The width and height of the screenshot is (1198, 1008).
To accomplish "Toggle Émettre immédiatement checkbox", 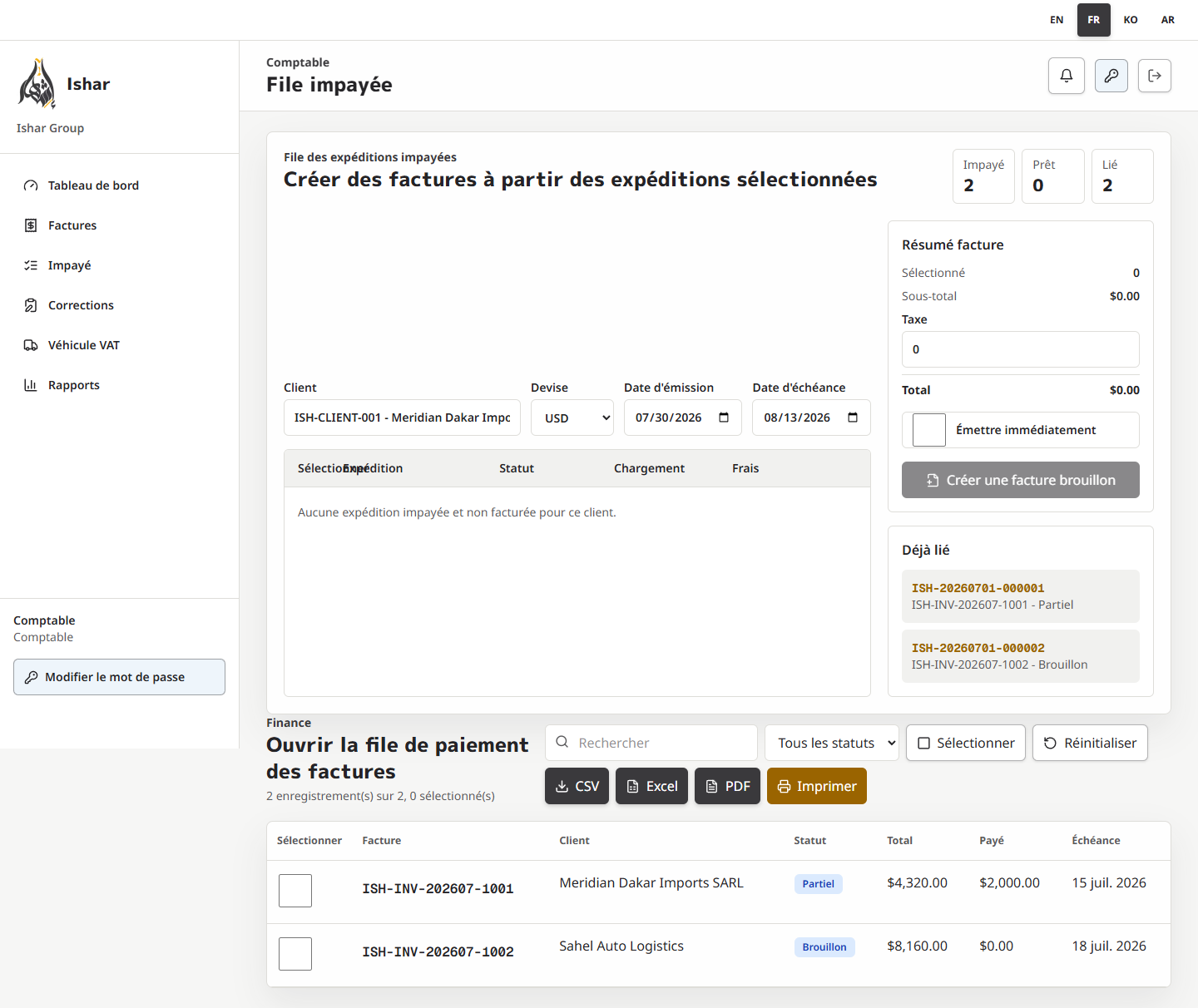I will (929, 430).
